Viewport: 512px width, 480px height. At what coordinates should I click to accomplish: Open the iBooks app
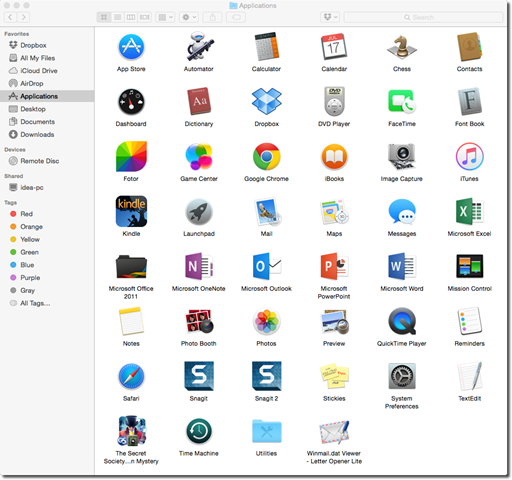[334, 157]
